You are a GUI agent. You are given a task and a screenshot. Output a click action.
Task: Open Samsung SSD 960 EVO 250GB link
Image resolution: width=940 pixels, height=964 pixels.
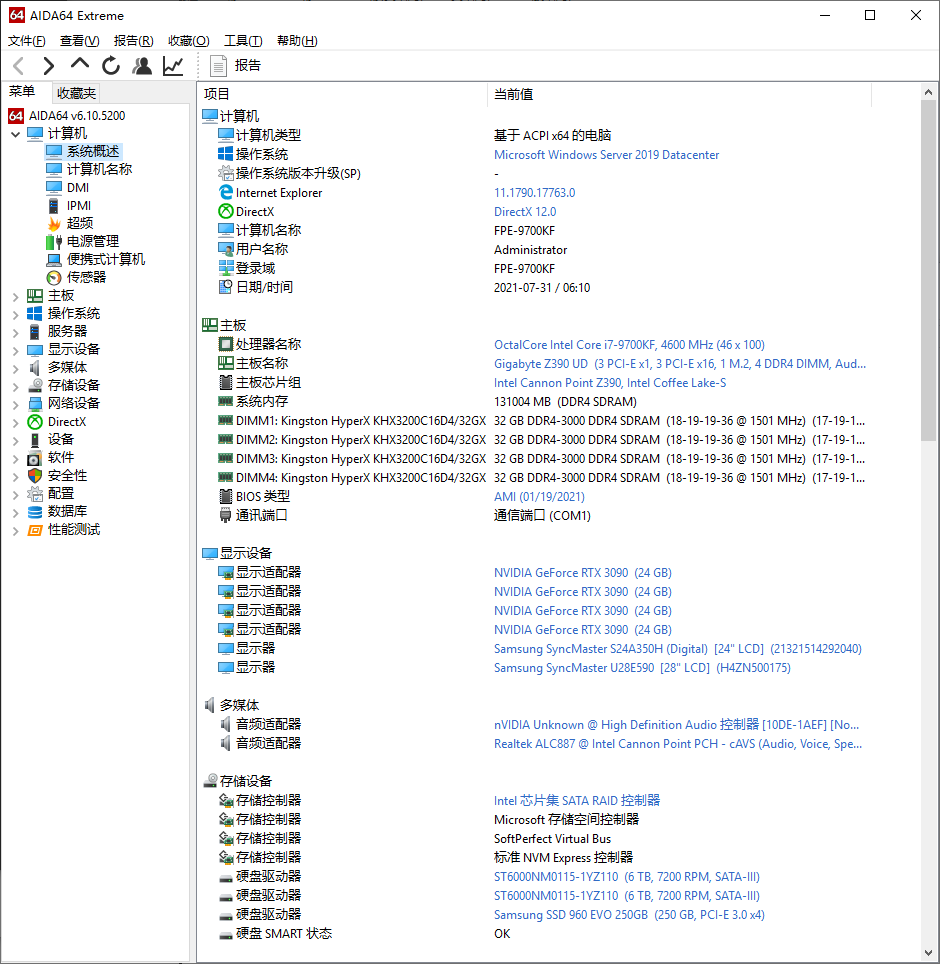[629, 915]
